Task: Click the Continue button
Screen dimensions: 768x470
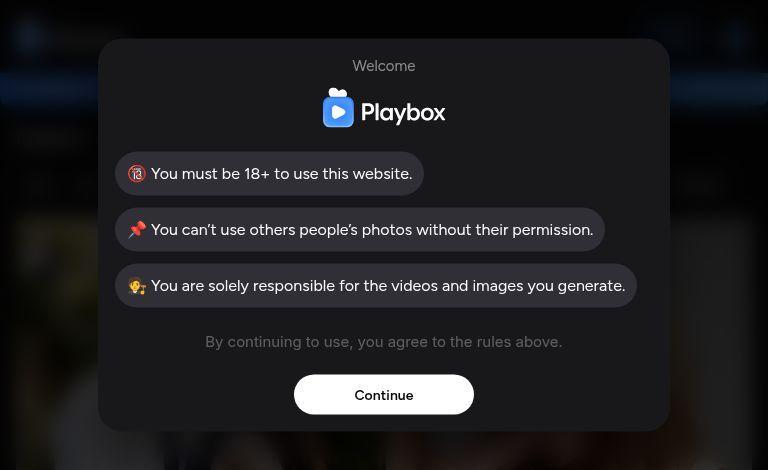Action: (384, 395)
